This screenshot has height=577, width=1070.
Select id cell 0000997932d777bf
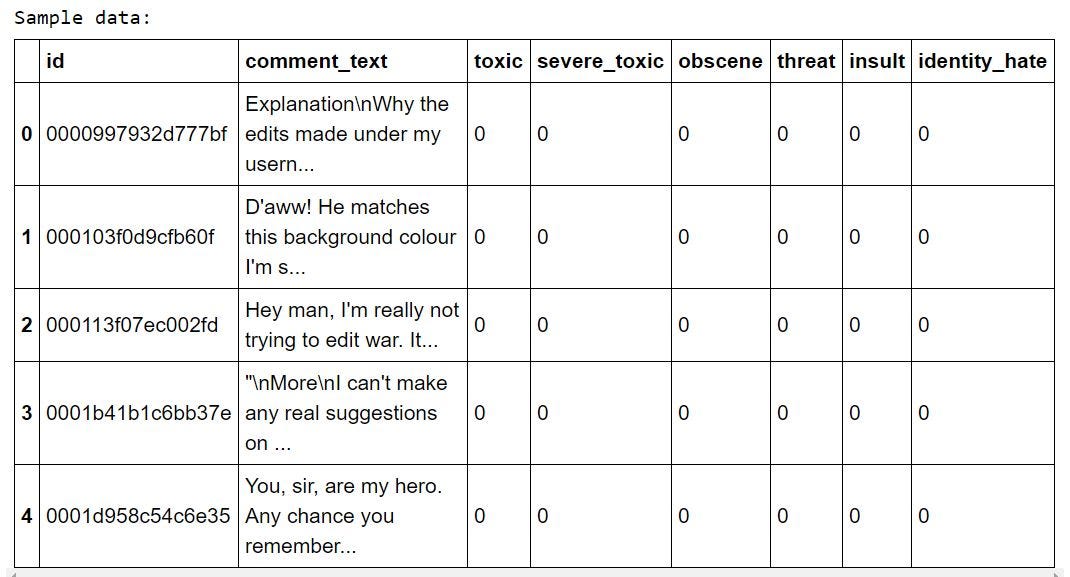pos(137,134)
